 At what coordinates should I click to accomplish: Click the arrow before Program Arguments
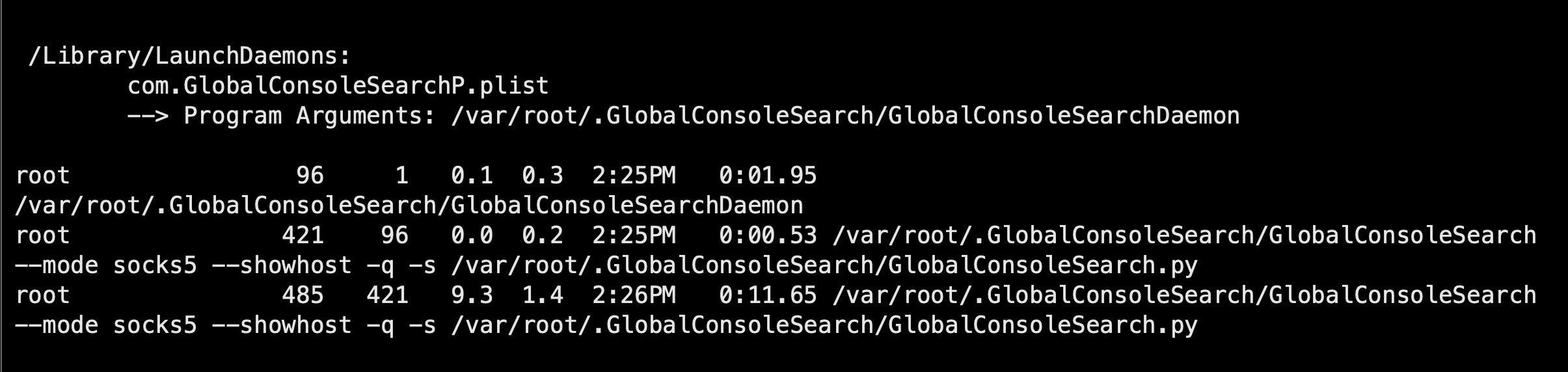point(148,116)
